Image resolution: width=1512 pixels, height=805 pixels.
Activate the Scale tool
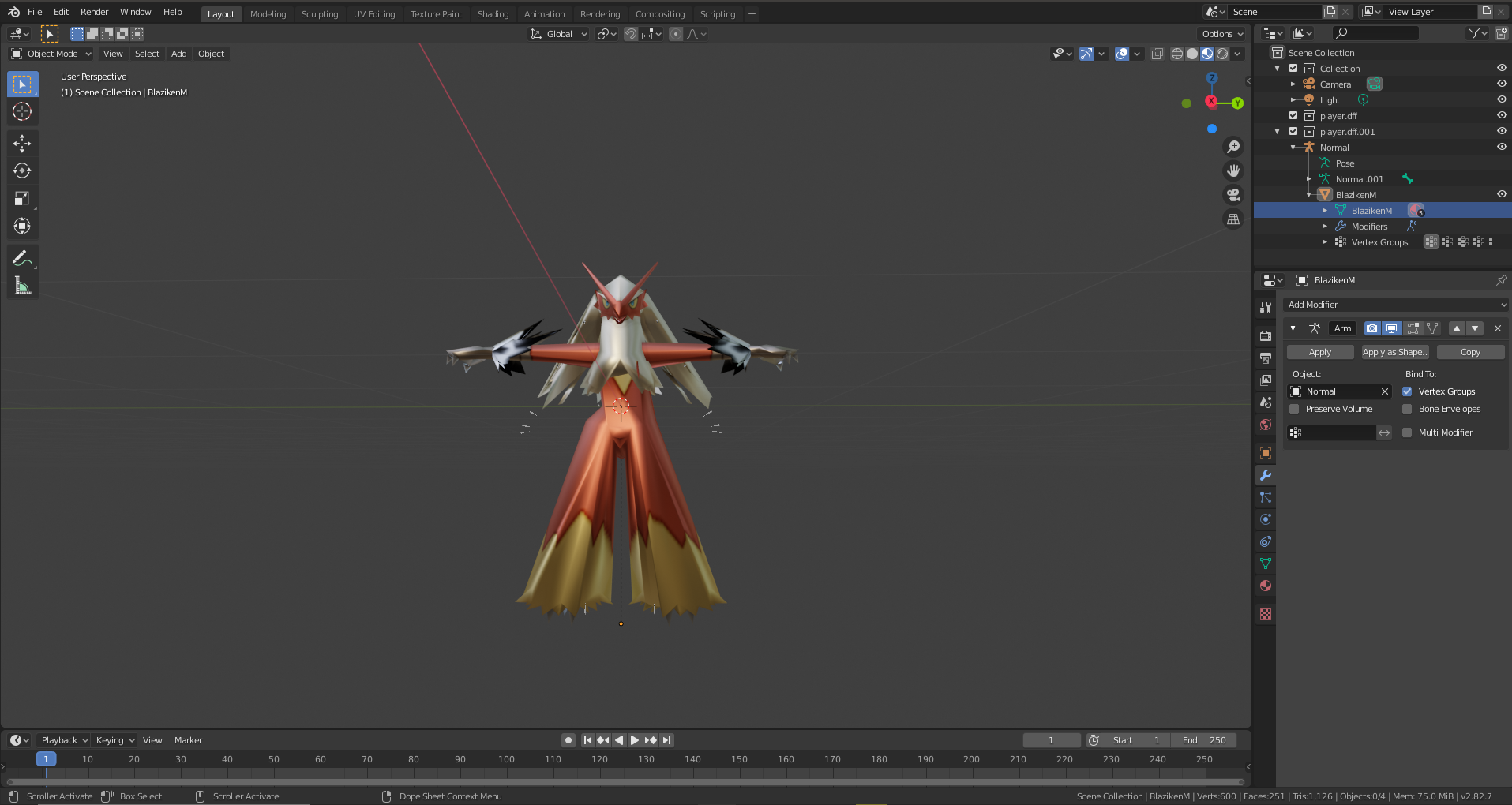(x=22, y=198)
